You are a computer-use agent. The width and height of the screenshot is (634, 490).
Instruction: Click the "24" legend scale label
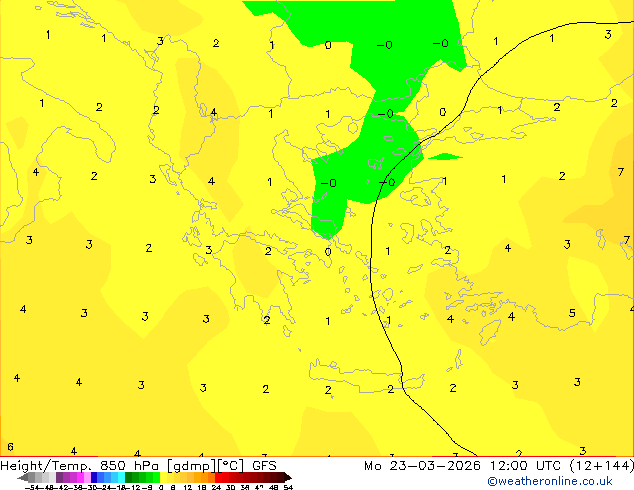[x=216, y=487]
